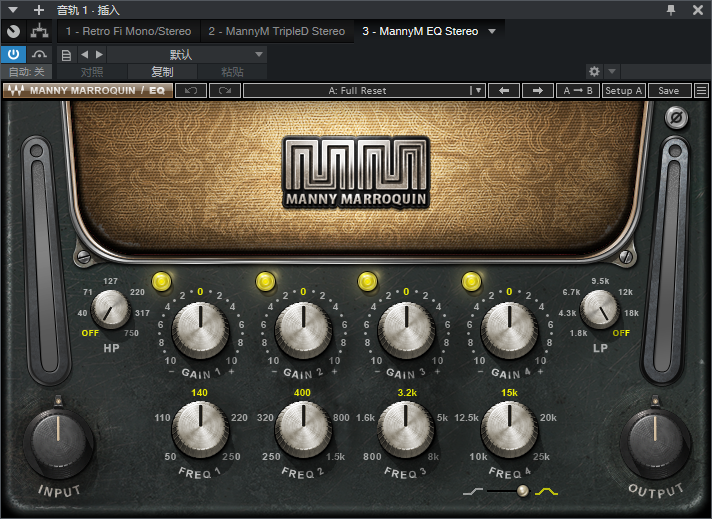Click the Input level knob
Viewport: 712px width, 519px height.
[x=58, y=442]
